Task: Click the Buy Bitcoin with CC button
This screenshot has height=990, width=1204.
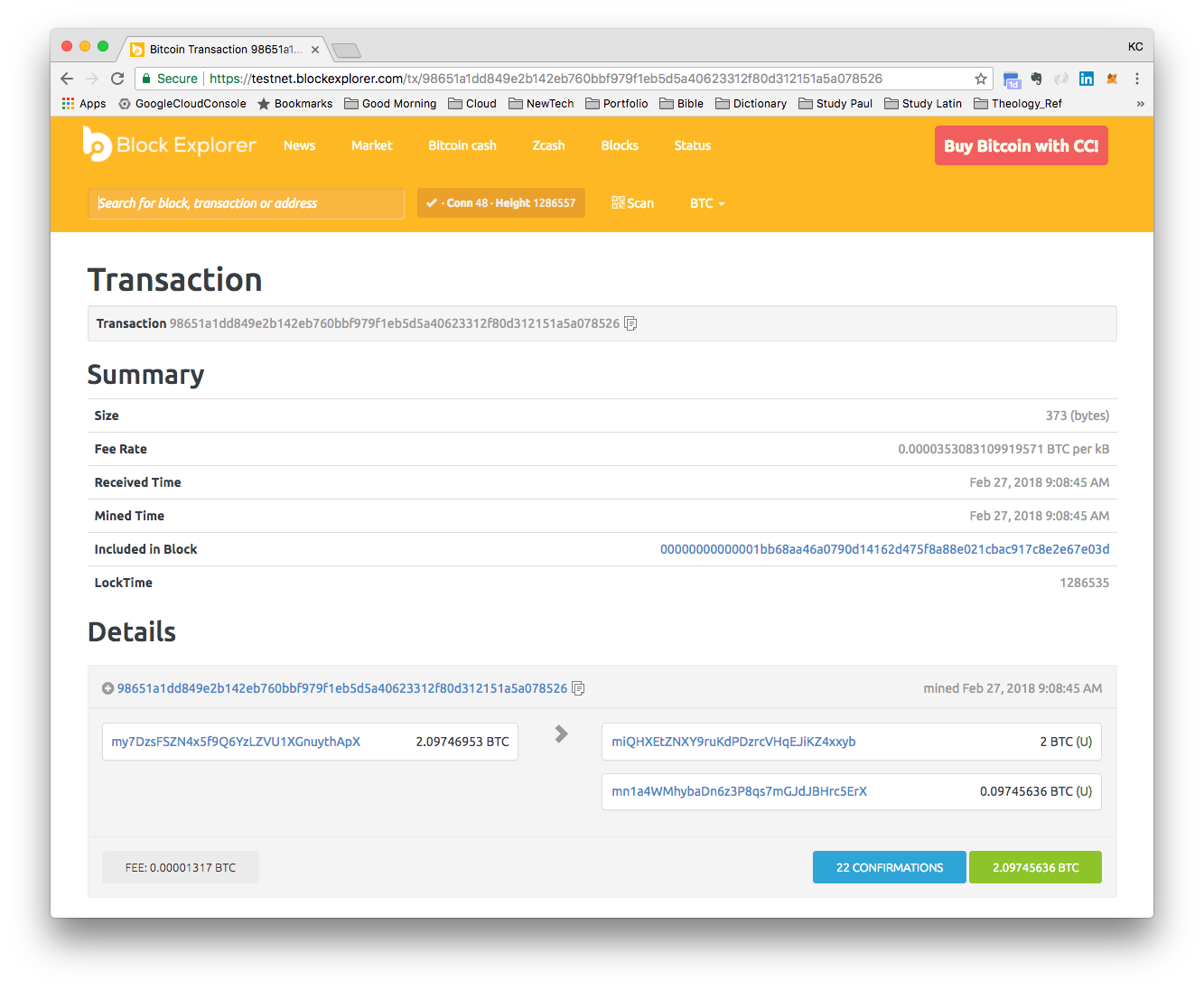Action: tap(1021, 145)
